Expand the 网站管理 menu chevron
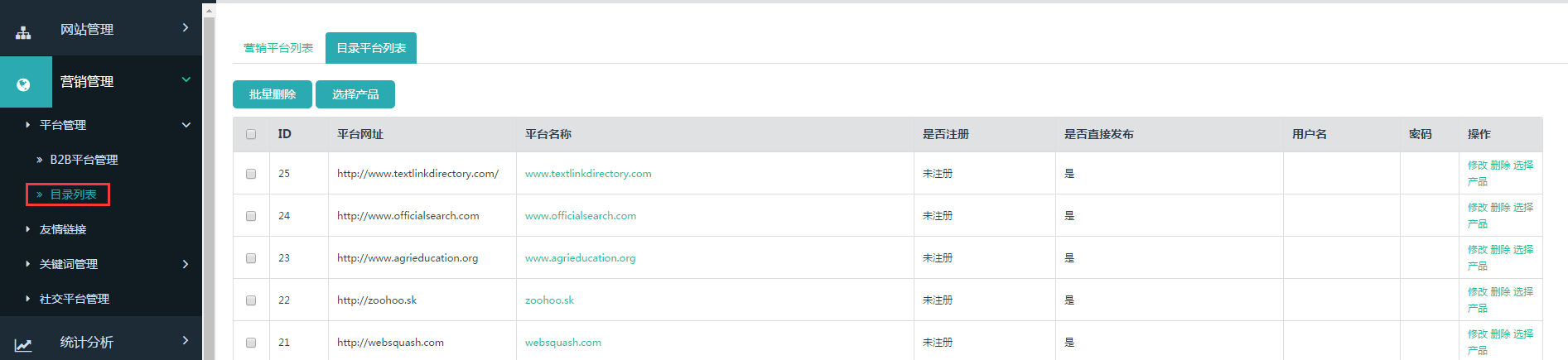Viewport: 1568px width, 360px height. coord(186,27)
